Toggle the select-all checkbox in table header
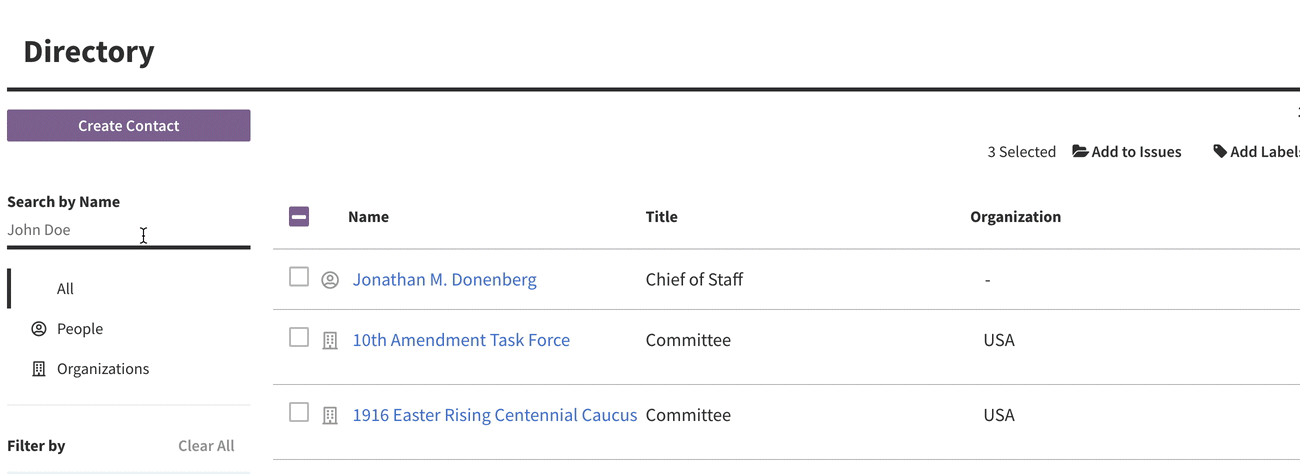Screen dimensions: 1300x474 coord(299,216)
